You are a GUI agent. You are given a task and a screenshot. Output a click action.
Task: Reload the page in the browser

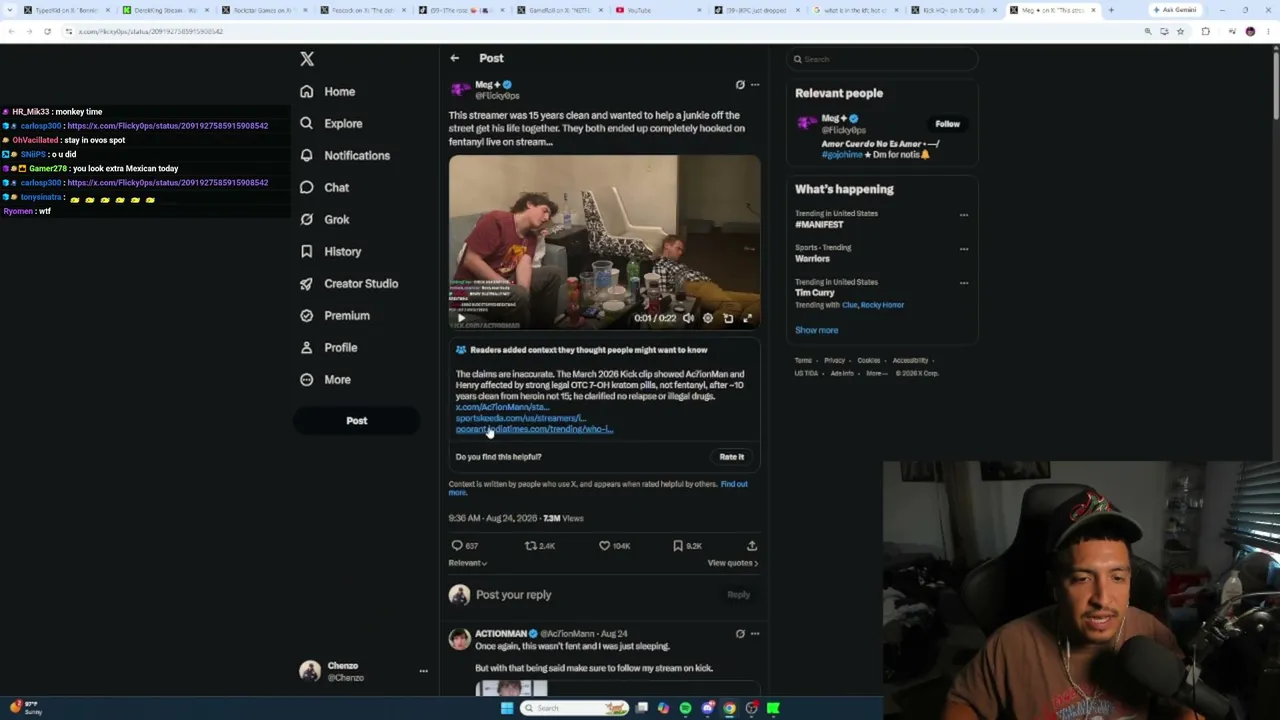tap(47, 31)
